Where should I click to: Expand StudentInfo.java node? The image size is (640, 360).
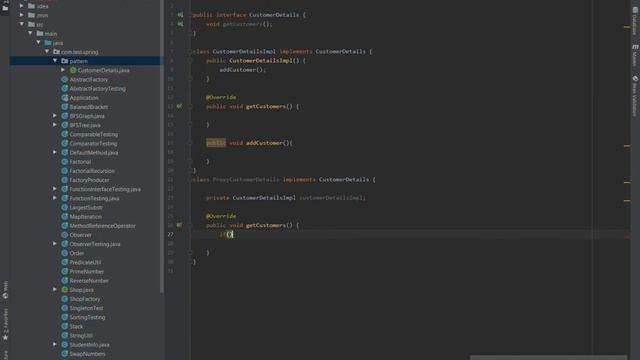click(x=55, y=344)
